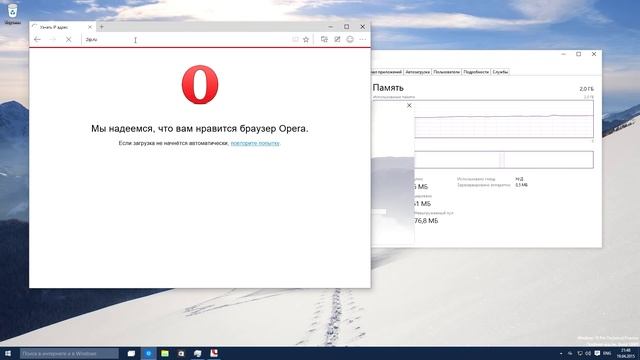Click the blue browser taskbar icon

(149, 353)
